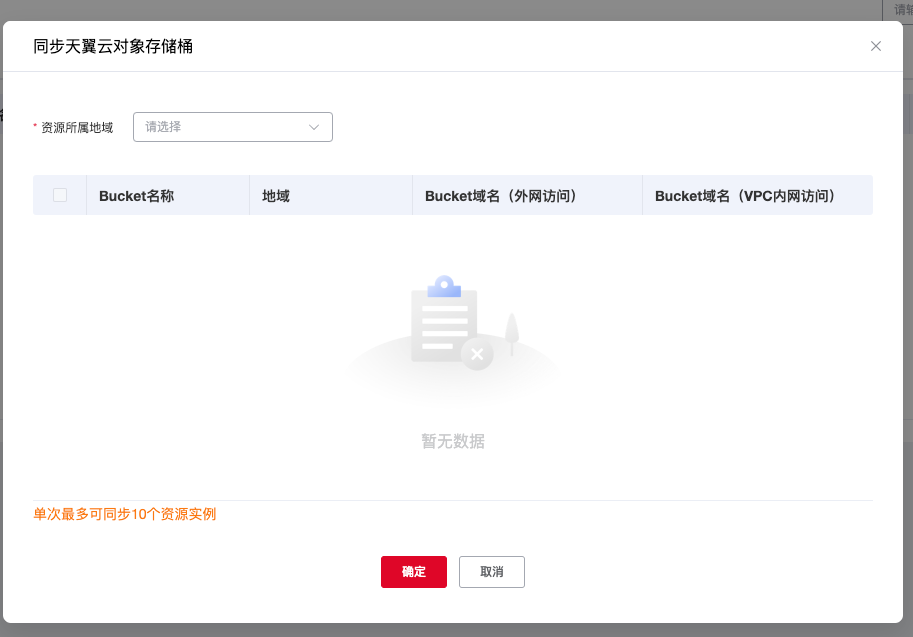Click the 取消 button
Image resolution: width=913 pixels, height=637 pixels.
coord(491,572)
